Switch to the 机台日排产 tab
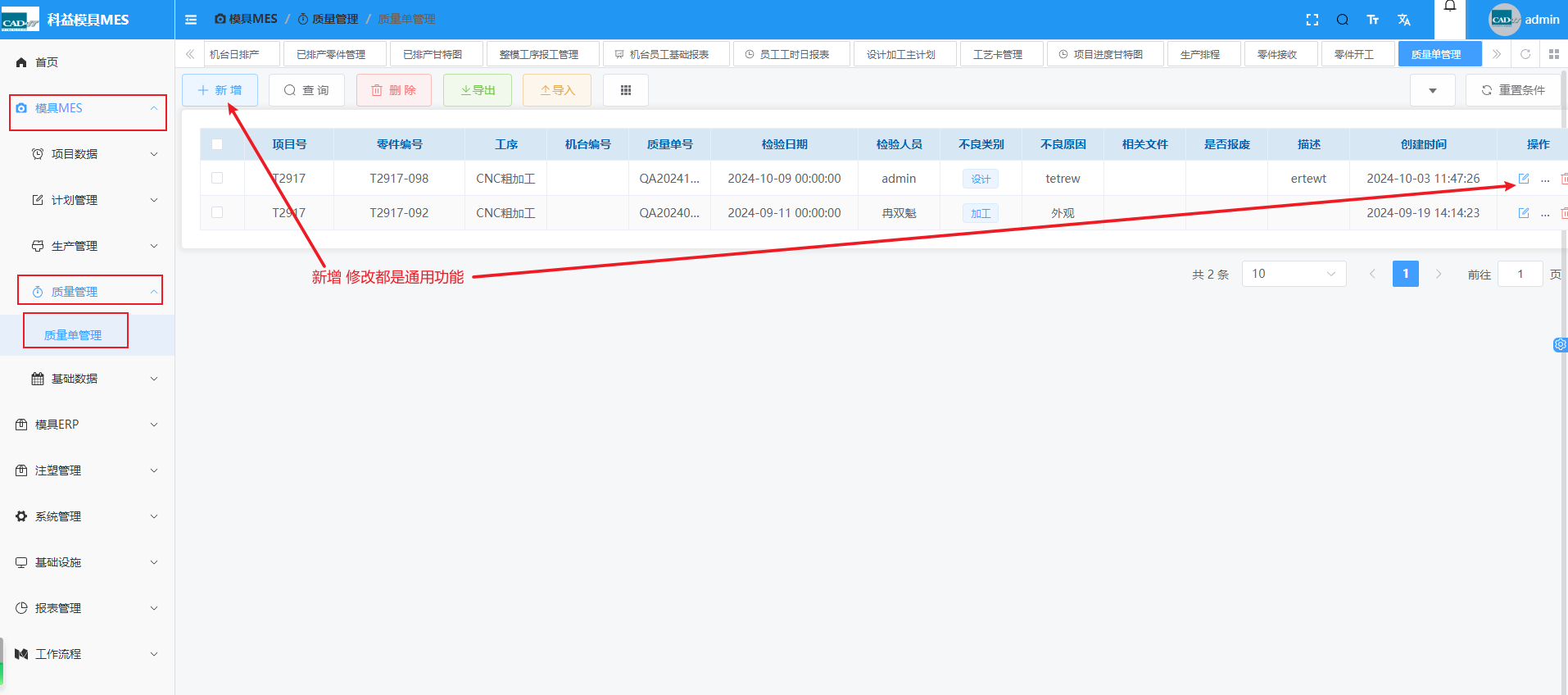 coord(241,54)
